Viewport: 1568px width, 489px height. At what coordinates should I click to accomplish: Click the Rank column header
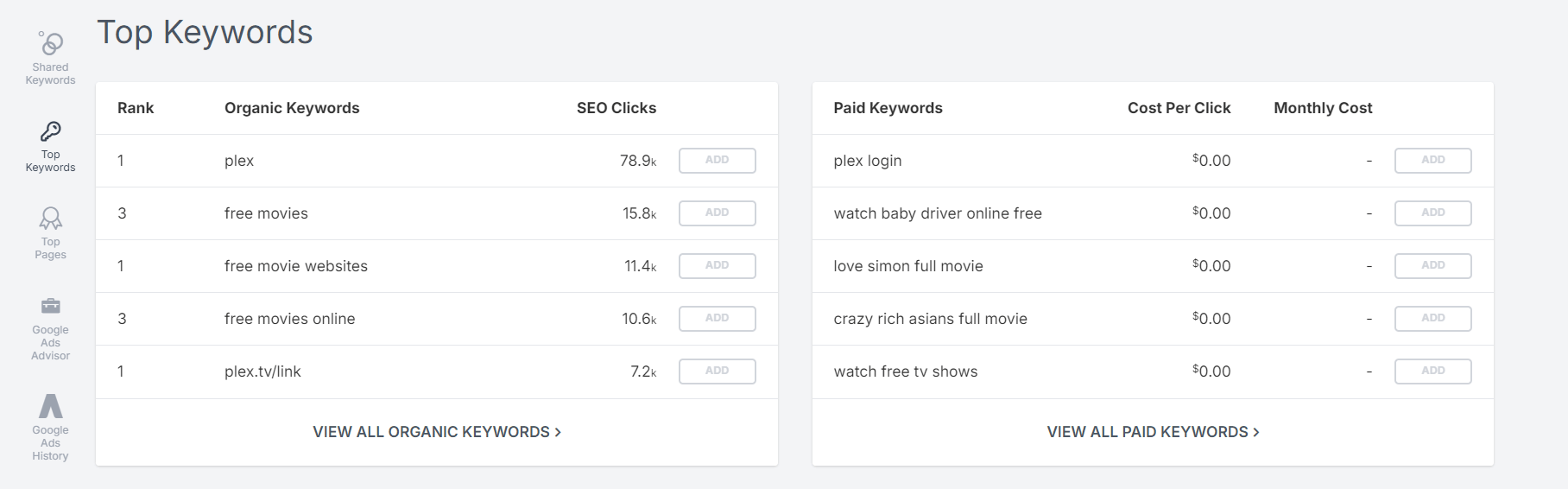[136, 108]
